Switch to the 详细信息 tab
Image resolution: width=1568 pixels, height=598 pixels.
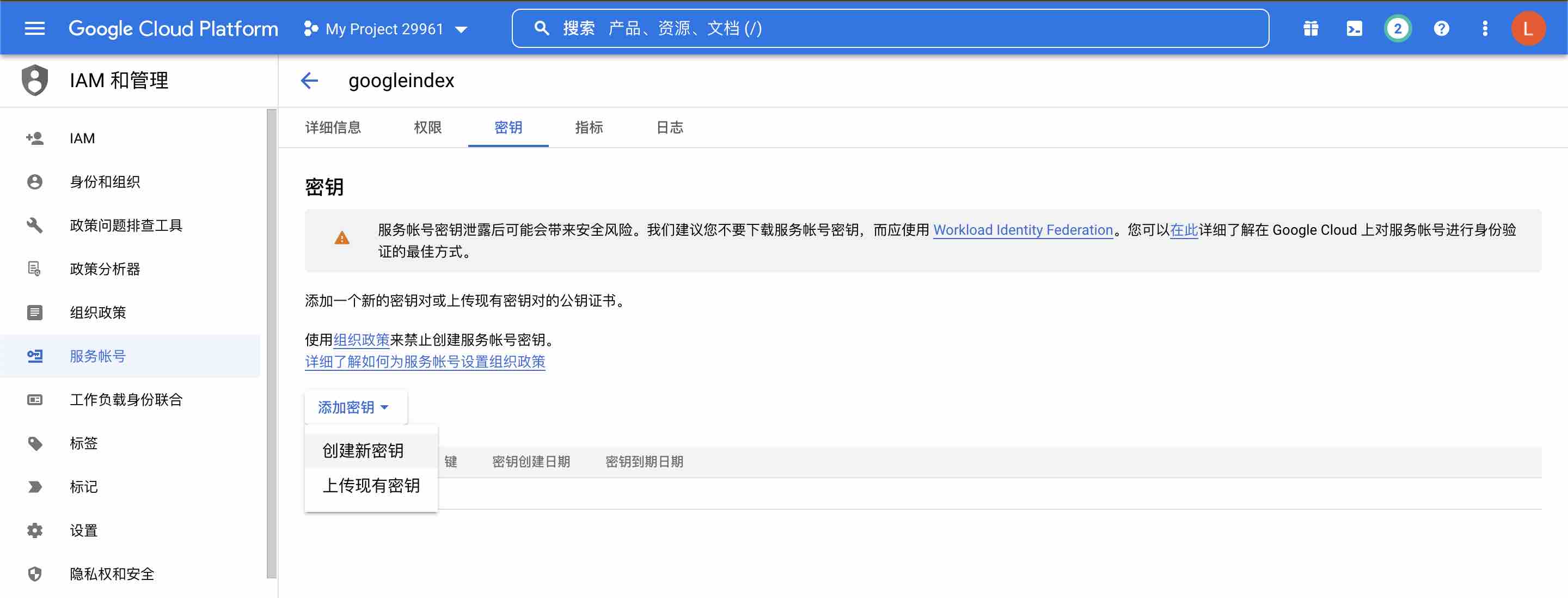pos(333,127)
